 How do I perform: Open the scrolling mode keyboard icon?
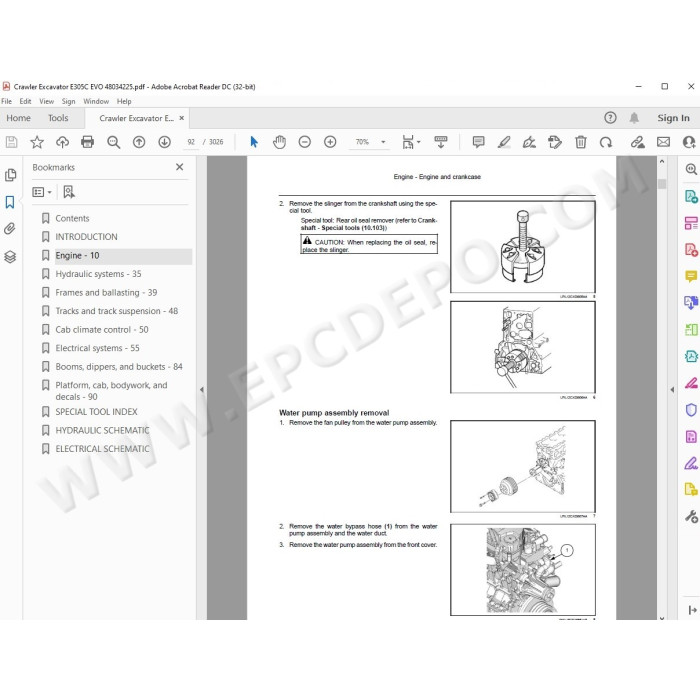pos(441,142)
